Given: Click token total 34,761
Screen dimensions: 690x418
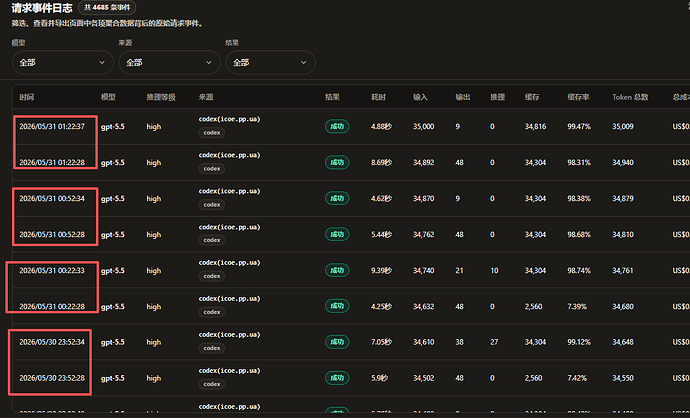Looking at the screenshot, I should tap(623, 271).
